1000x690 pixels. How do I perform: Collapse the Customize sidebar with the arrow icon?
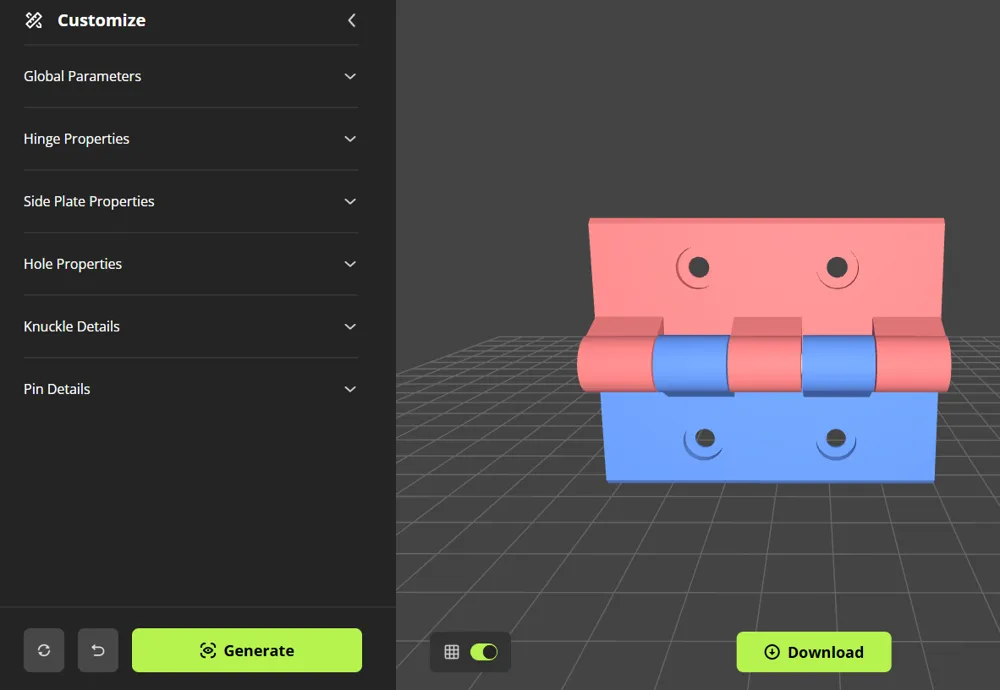click(351, 19)
